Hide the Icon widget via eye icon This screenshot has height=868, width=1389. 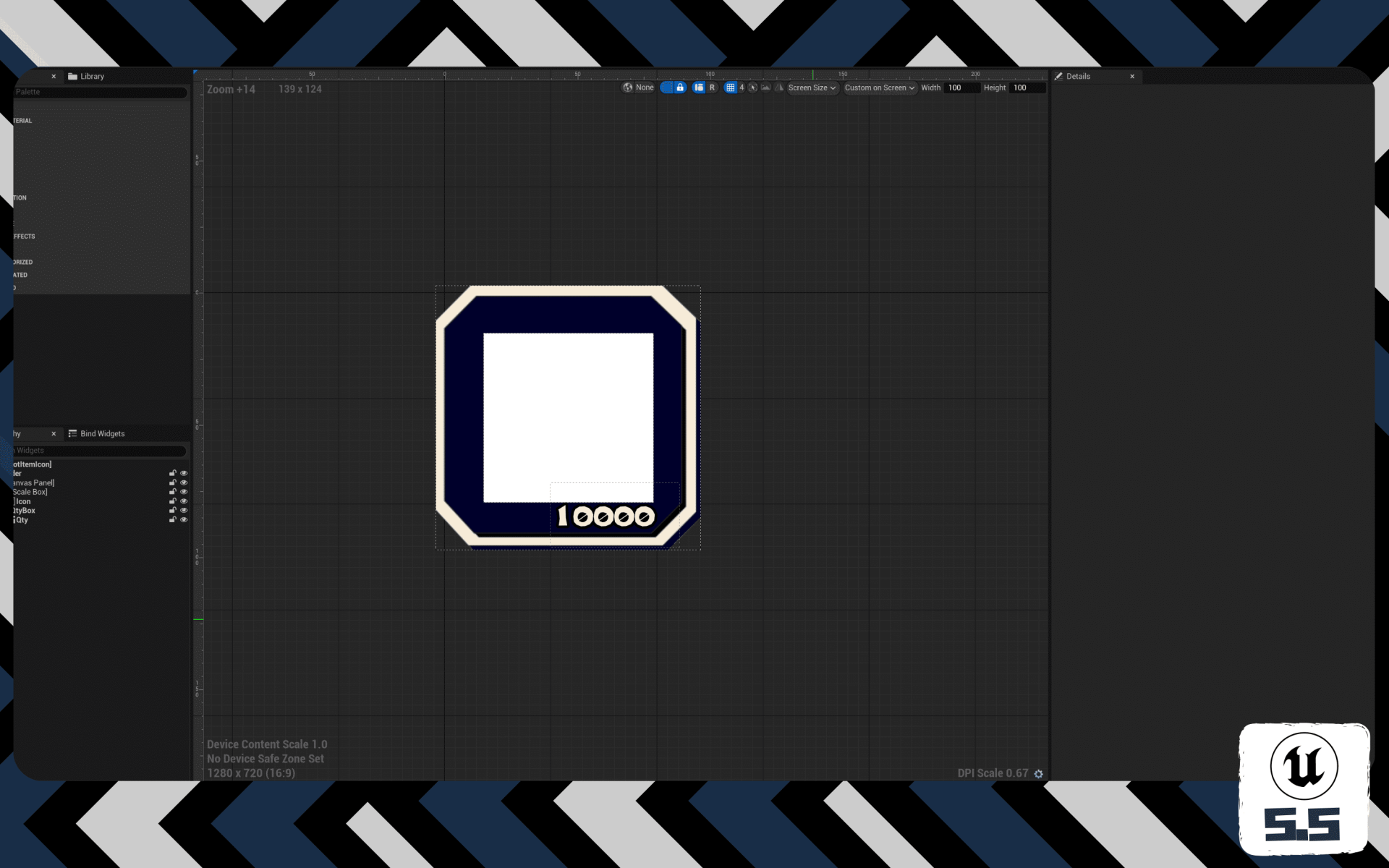point(184,501)
